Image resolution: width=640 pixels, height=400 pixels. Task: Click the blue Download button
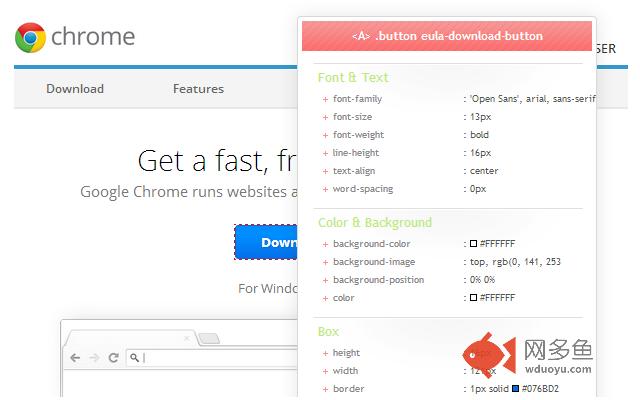coord(266,242)
